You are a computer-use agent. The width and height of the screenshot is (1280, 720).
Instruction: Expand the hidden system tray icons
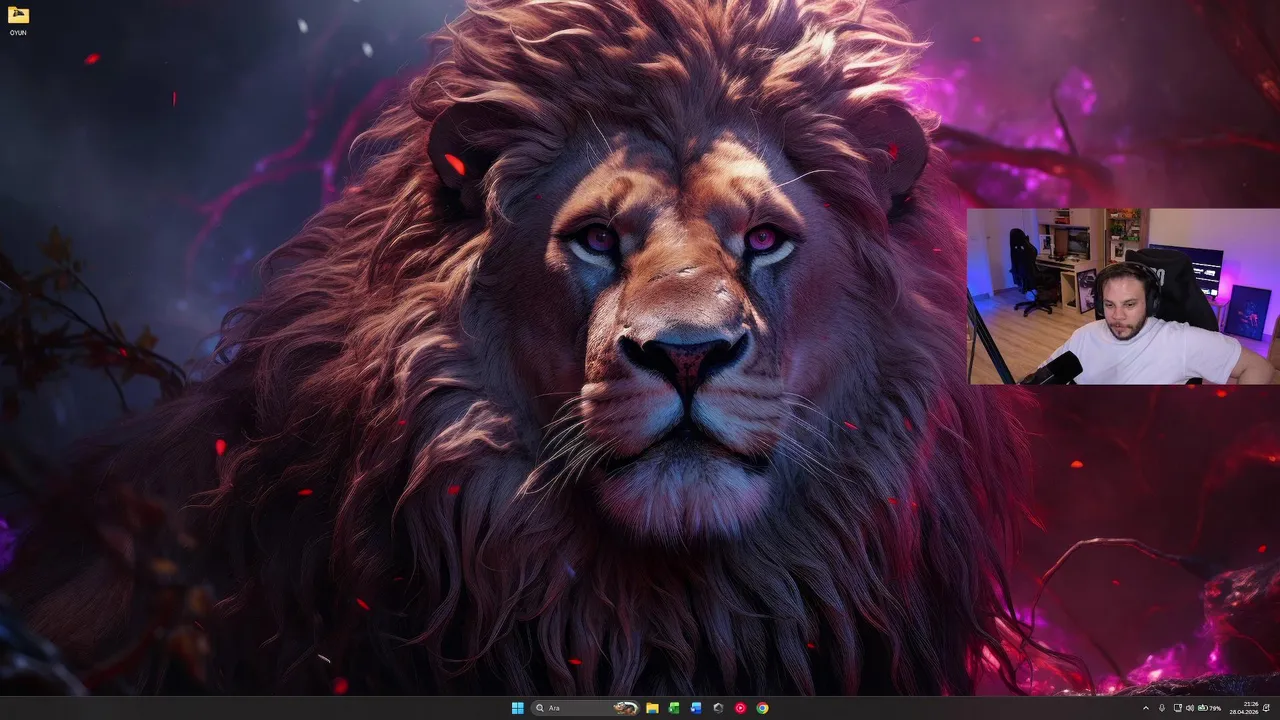point(1146,708)
